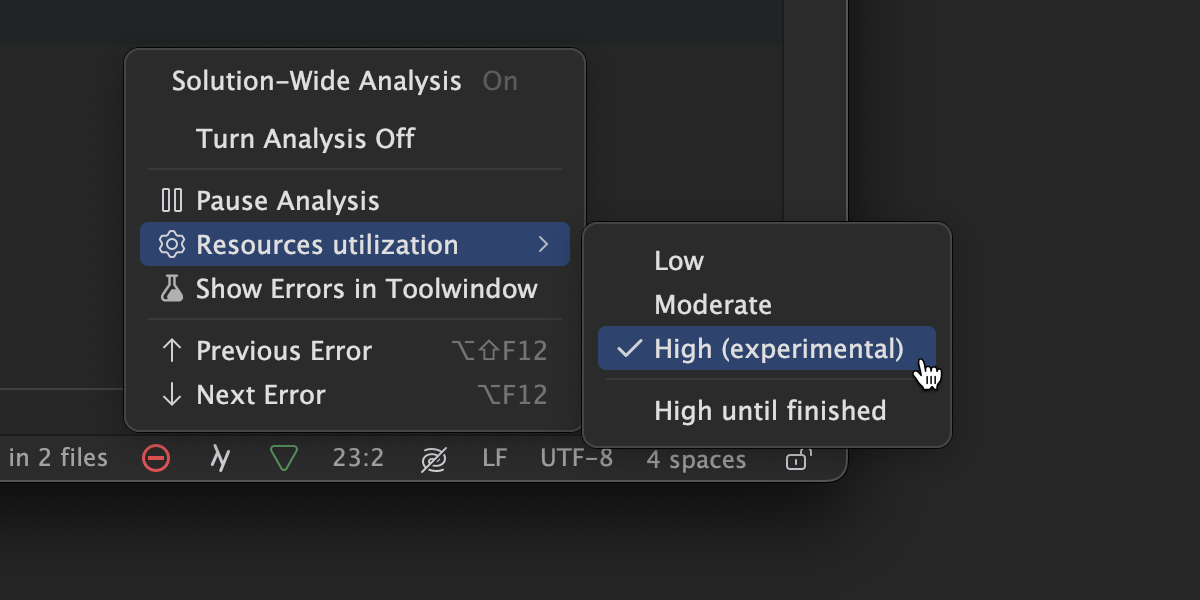Click the gear icon beside Resources utilization
This screenshot has width=1200, height=600.
[173, 245]
